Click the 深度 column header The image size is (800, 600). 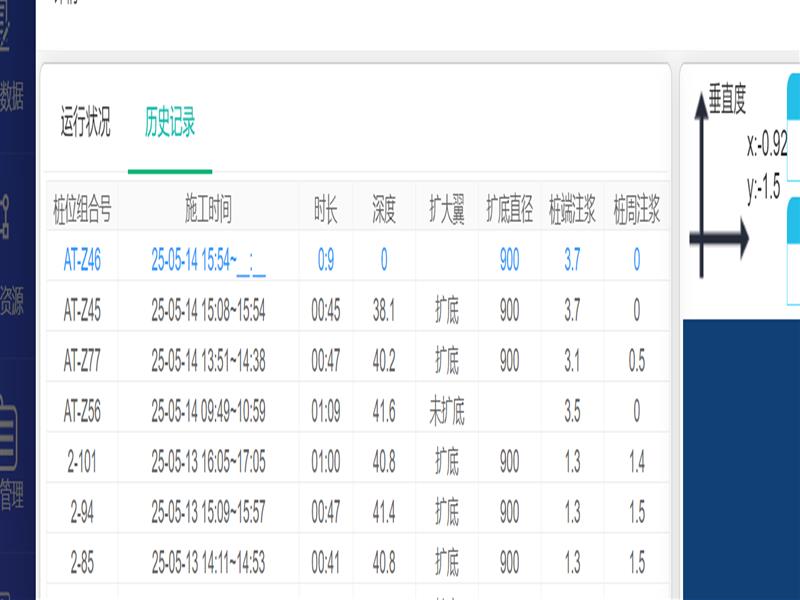click(x=384, y=210)
